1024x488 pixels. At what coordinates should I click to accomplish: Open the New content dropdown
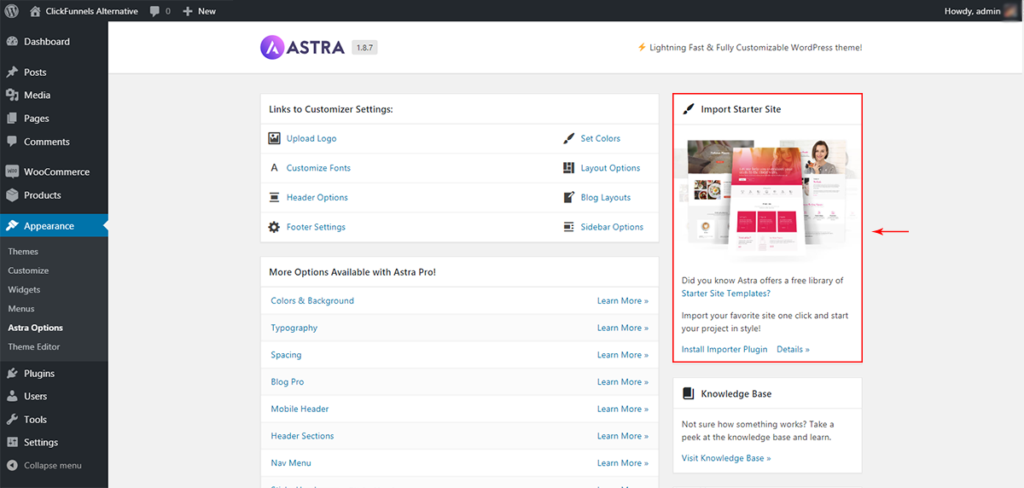(x=199, y=11)
